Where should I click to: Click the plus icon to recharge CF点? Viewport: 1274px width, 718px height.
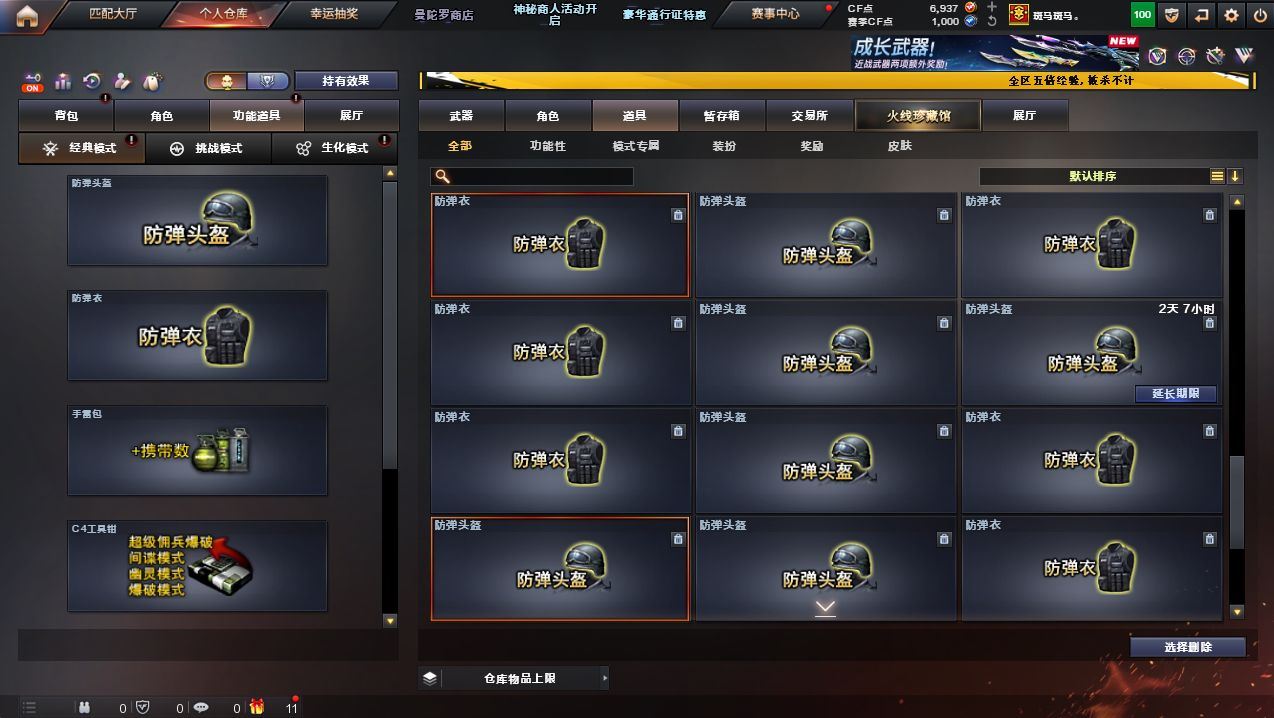click(991, 7)
